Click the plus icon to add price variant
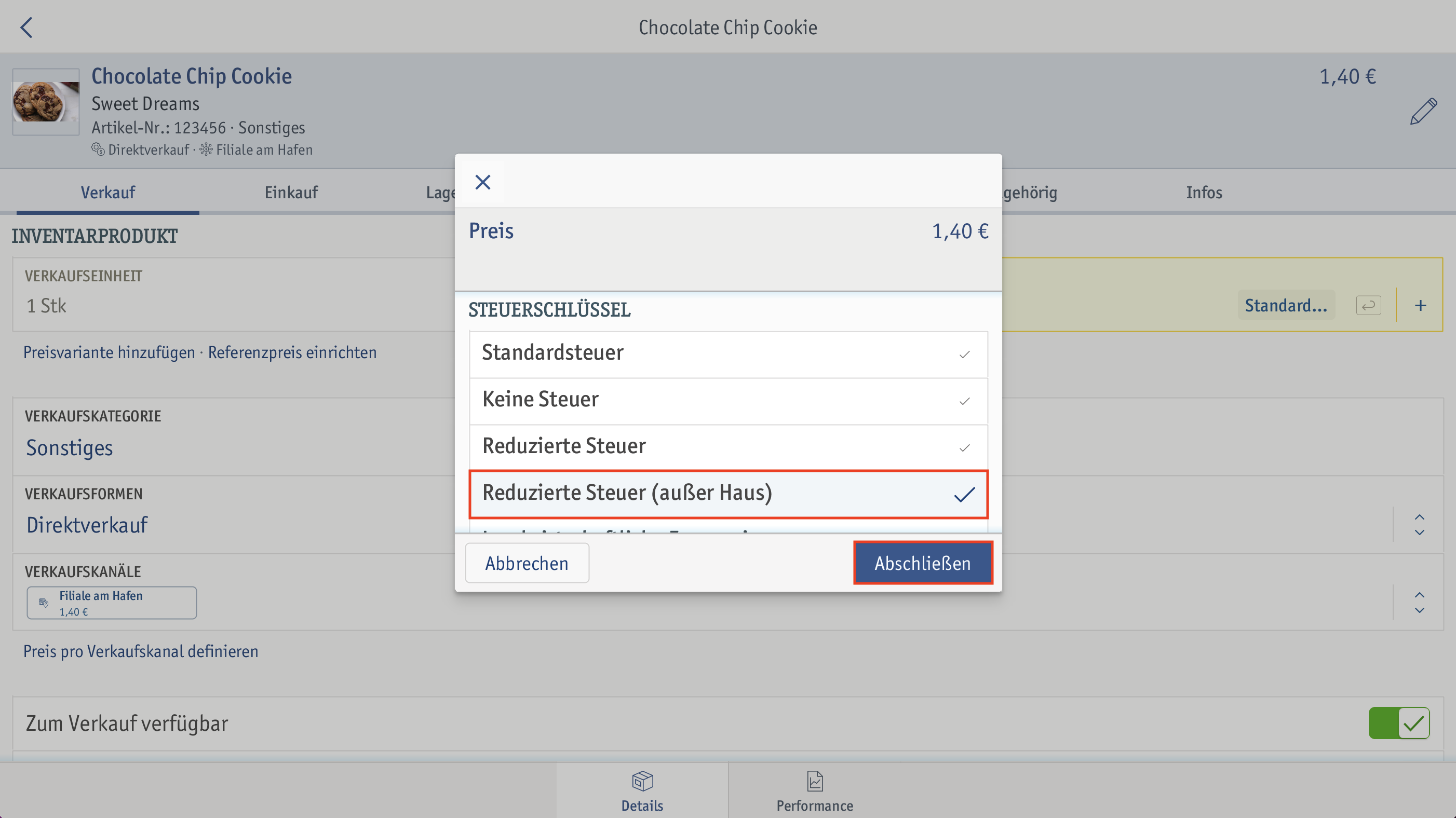 pyautogui.click(x=1420, y=305)
